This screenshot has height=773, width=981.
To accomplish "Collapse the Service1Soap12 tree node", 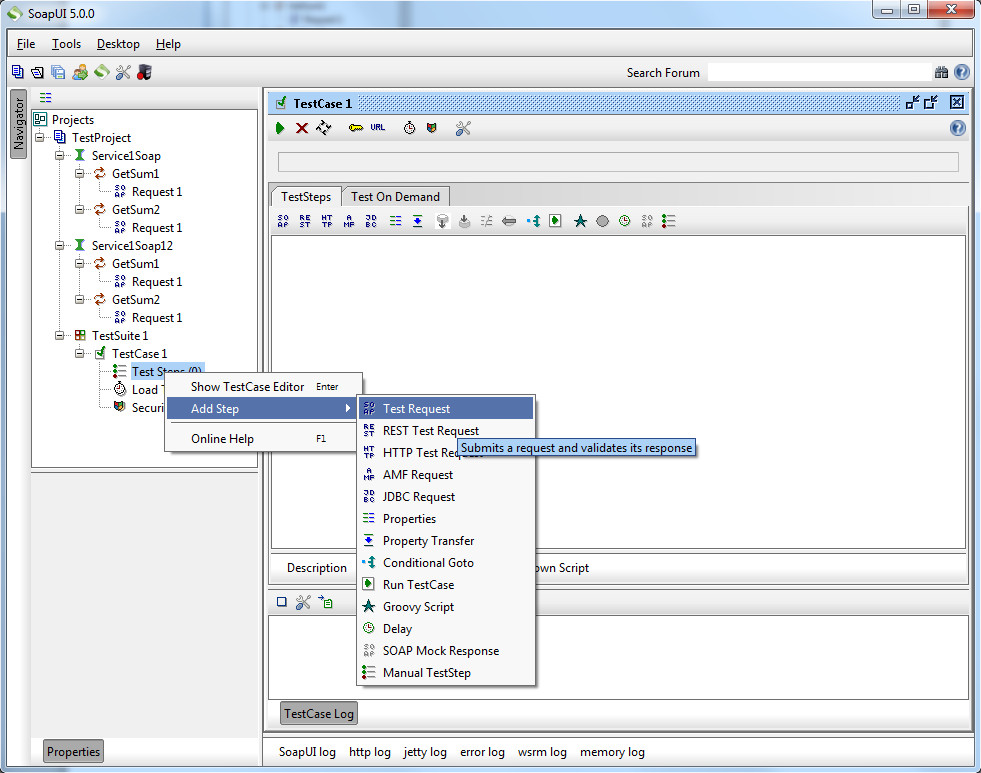I will (x=59, y=246).
